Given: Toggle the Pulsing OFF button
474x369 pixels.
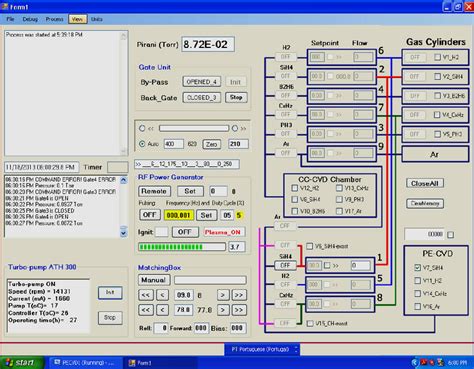Looking at the screenshot, I should click(149, 215).
